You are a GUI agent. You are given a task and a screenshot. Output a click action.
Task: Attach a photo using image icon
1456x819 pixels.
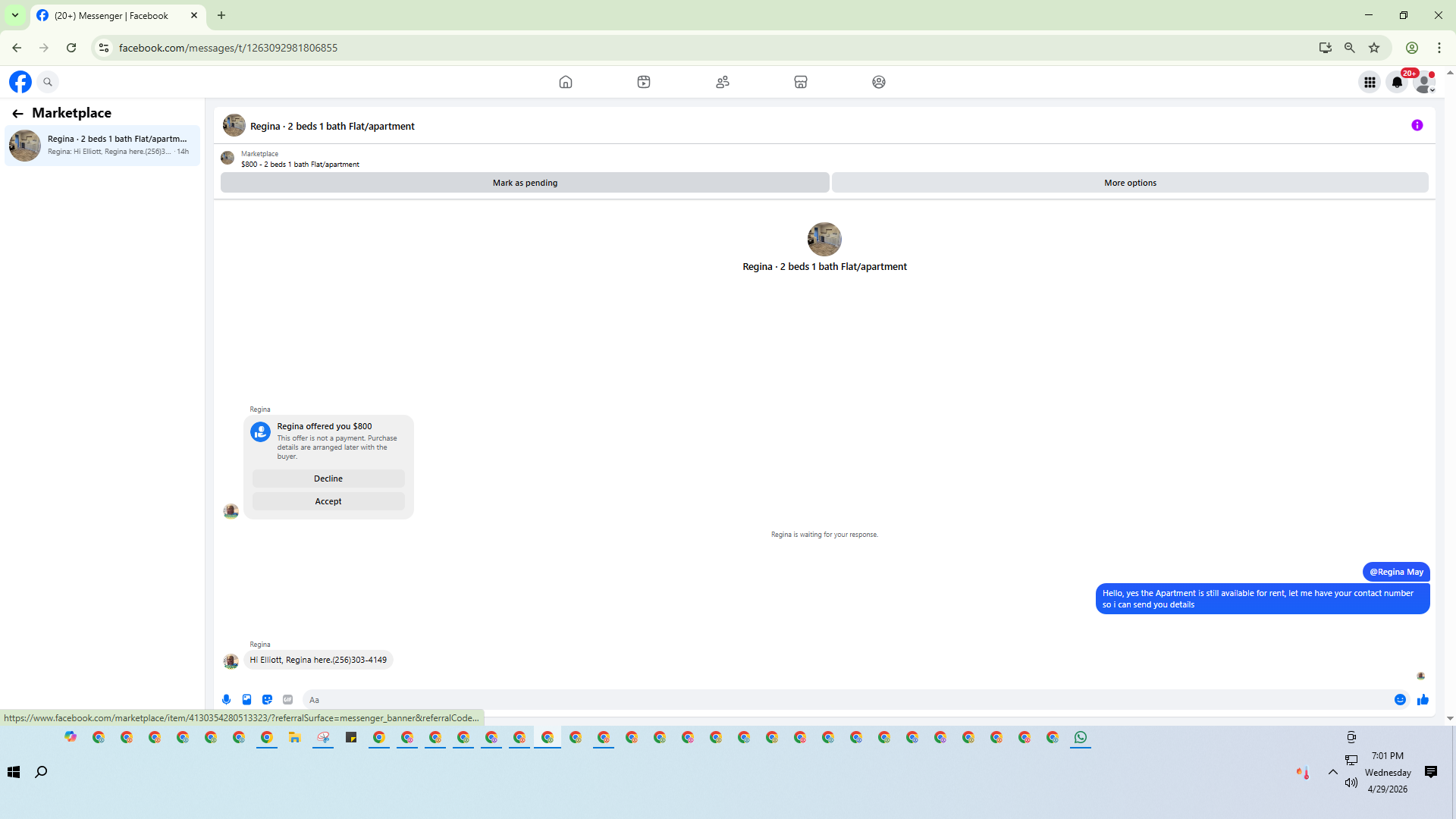tap(246, 700)
